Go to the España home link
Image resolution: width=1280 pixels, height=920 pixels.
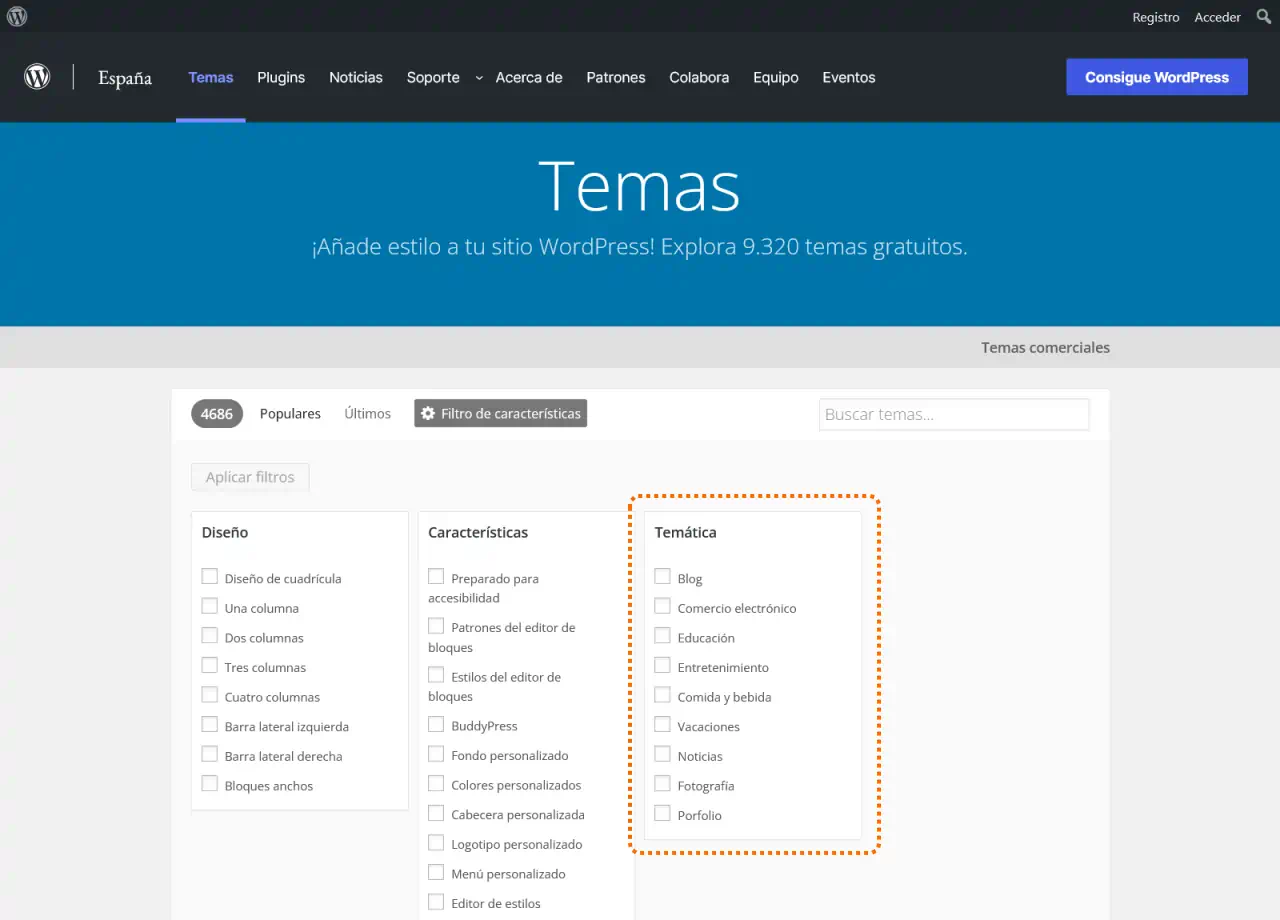tap(125, 78)
